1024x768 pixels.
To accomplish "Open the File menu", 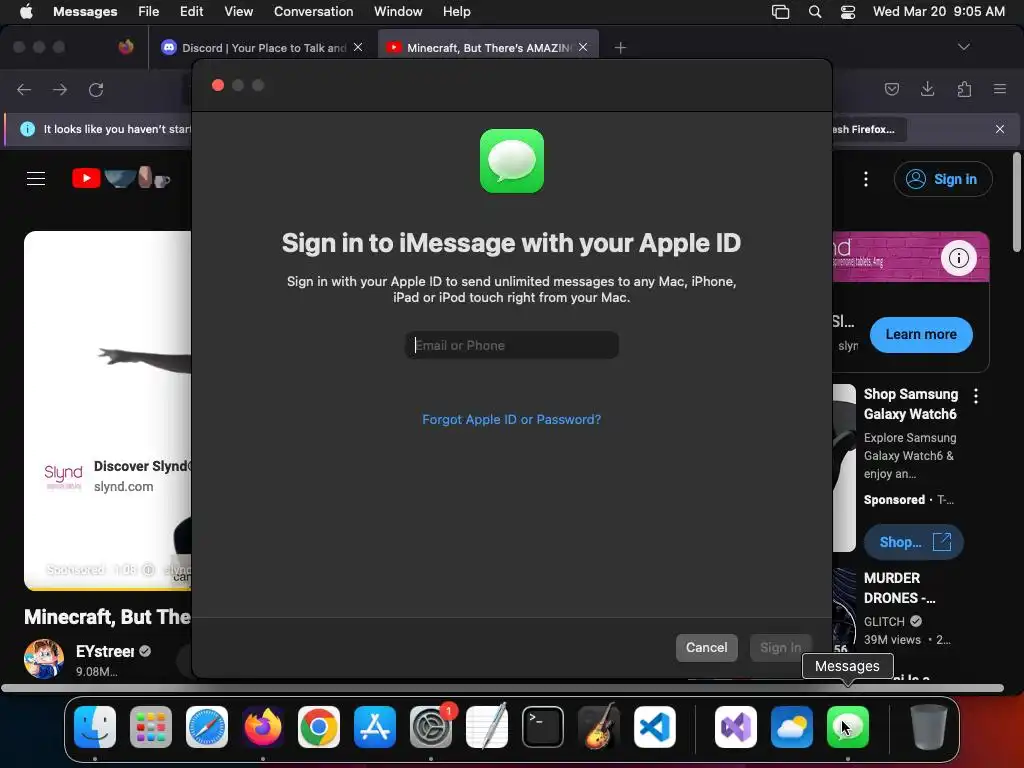I will 148,12.
